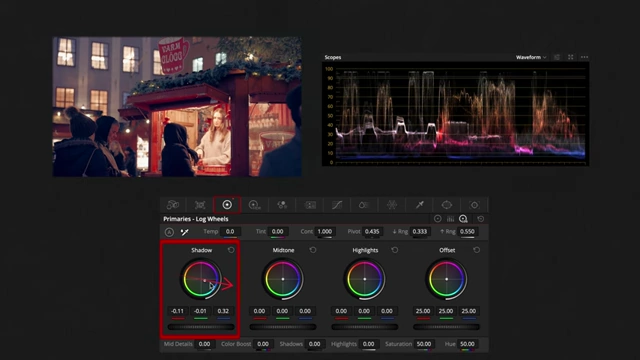Open the Color Warper web icon
This screenshot has width=640, height=360.
(392, 204)
